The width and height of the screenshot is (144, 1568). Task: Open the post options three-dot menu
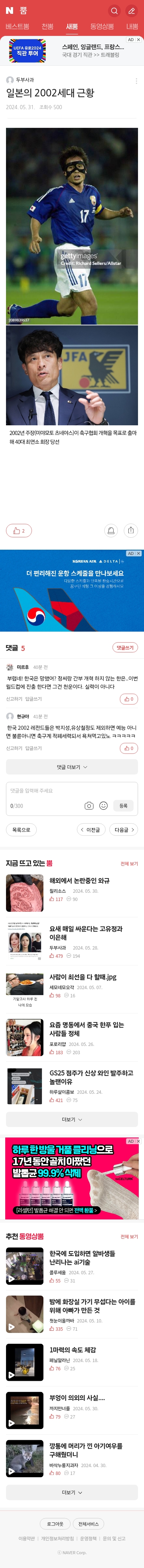coord(136,81)
